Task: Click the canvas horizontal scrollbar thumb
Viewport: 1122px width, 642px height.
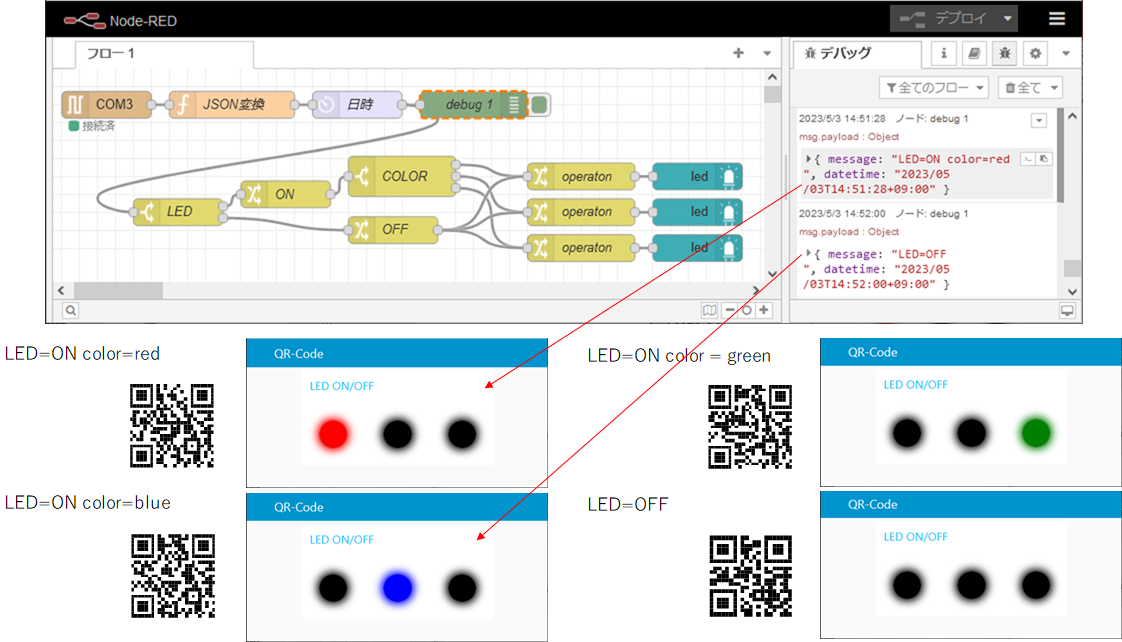Action: pos(129,290)
